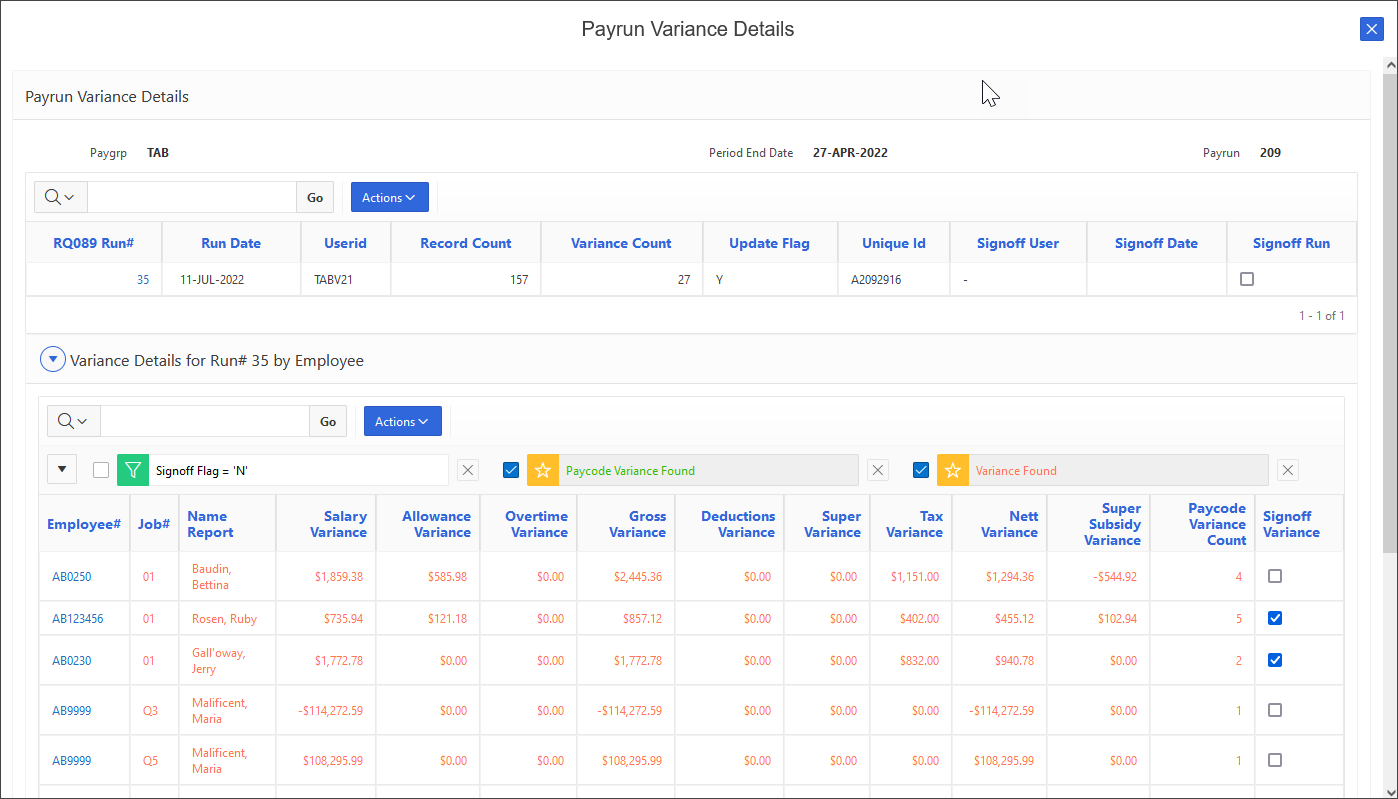Screen dimensions: 1398x799
Task: Uncheck AB123456's Signoff Variance checkbox
Action: click(1274, 618)
